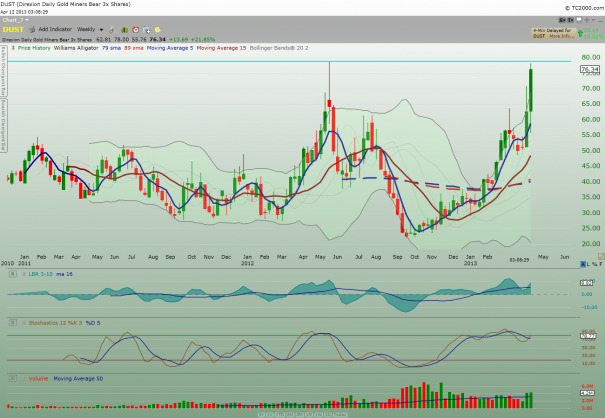Click the 03:09:29 time marker on axis
The image size is (605, 418).
519,260
